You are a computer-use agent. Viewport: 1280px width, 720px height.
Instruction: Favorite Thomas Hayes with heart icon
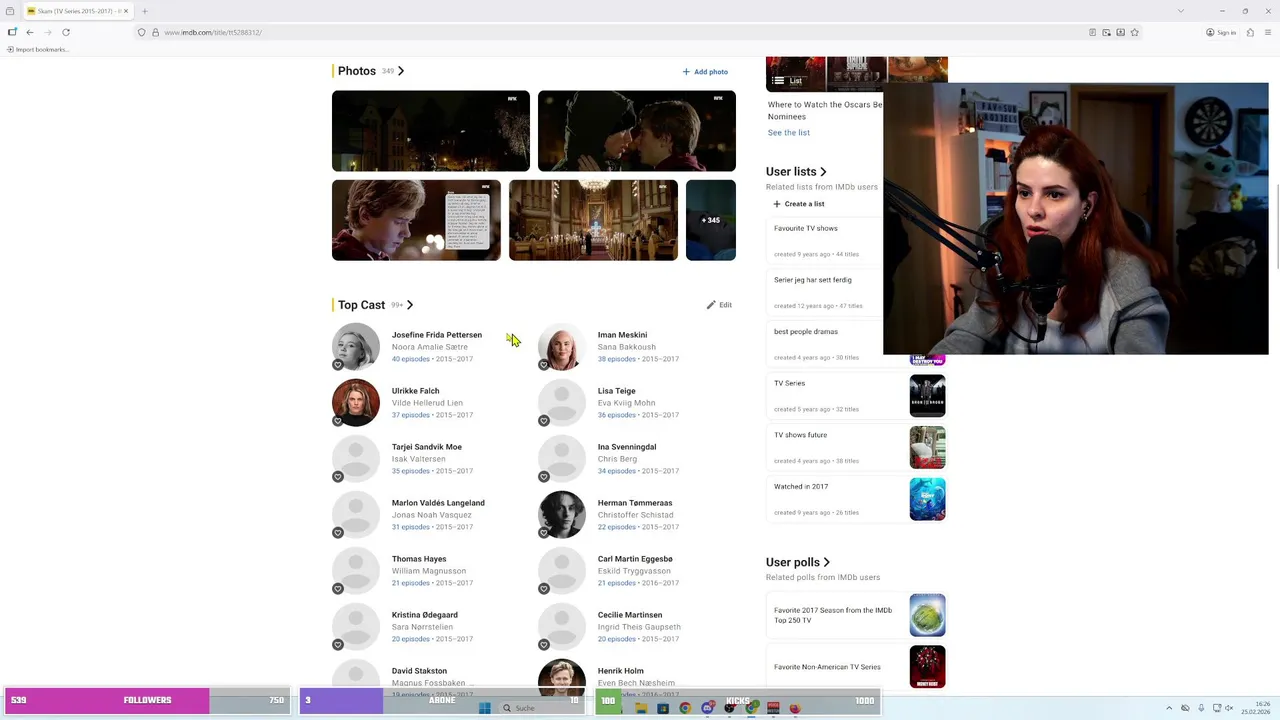[x=338, y=589]
